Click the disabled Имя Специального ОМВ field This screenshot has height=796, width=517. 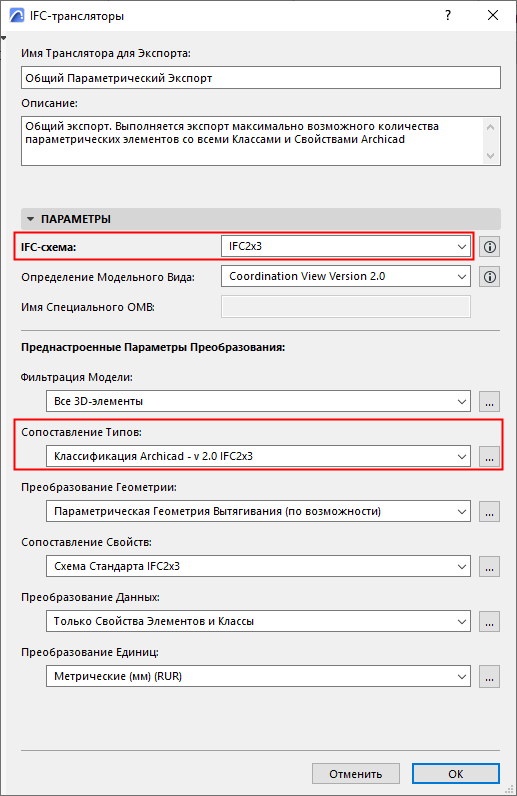pyautogui.click(x=346, y=307)
